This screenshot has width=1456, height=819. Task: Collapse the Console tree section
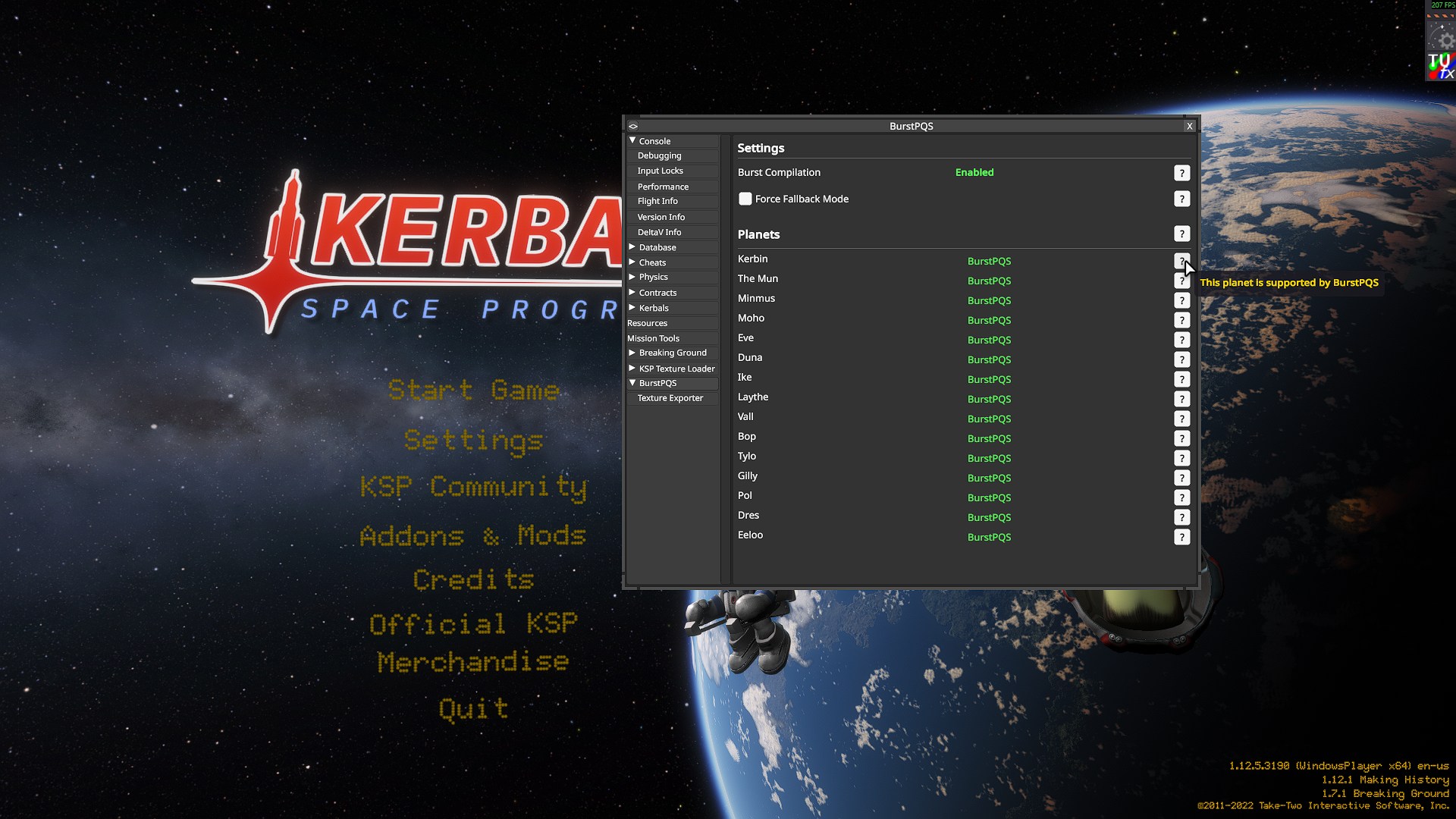(632, 141)
